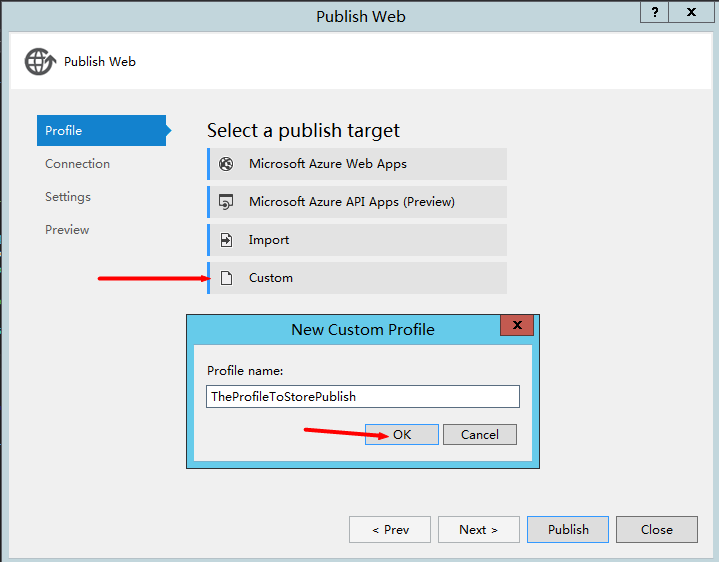The image size is (719, 562).
Task: Go to the Settings step
Action: (x=68, y=197)
